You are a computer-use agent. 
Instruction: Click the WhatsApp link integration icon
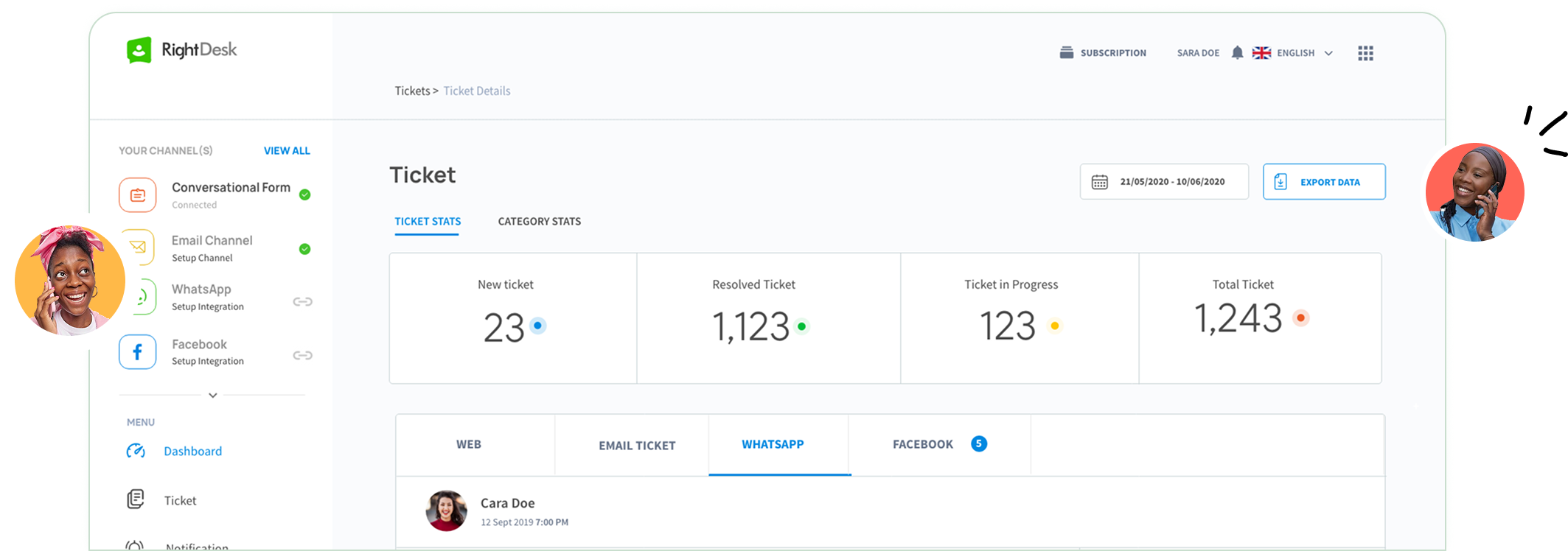pos(302,301)
